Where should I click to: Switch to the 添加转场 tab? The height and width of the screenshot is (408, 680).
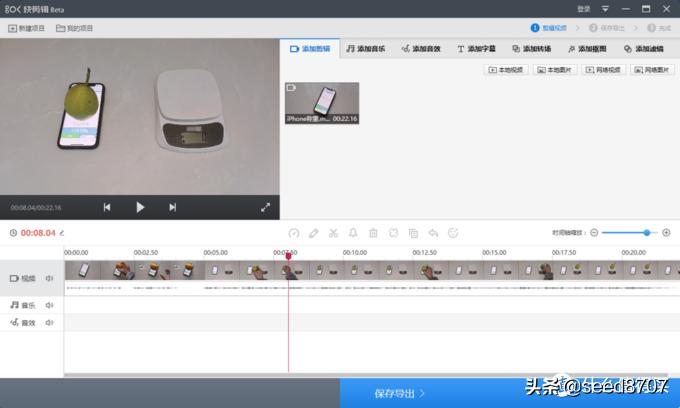pyautogui.click(x=531, y=49)
